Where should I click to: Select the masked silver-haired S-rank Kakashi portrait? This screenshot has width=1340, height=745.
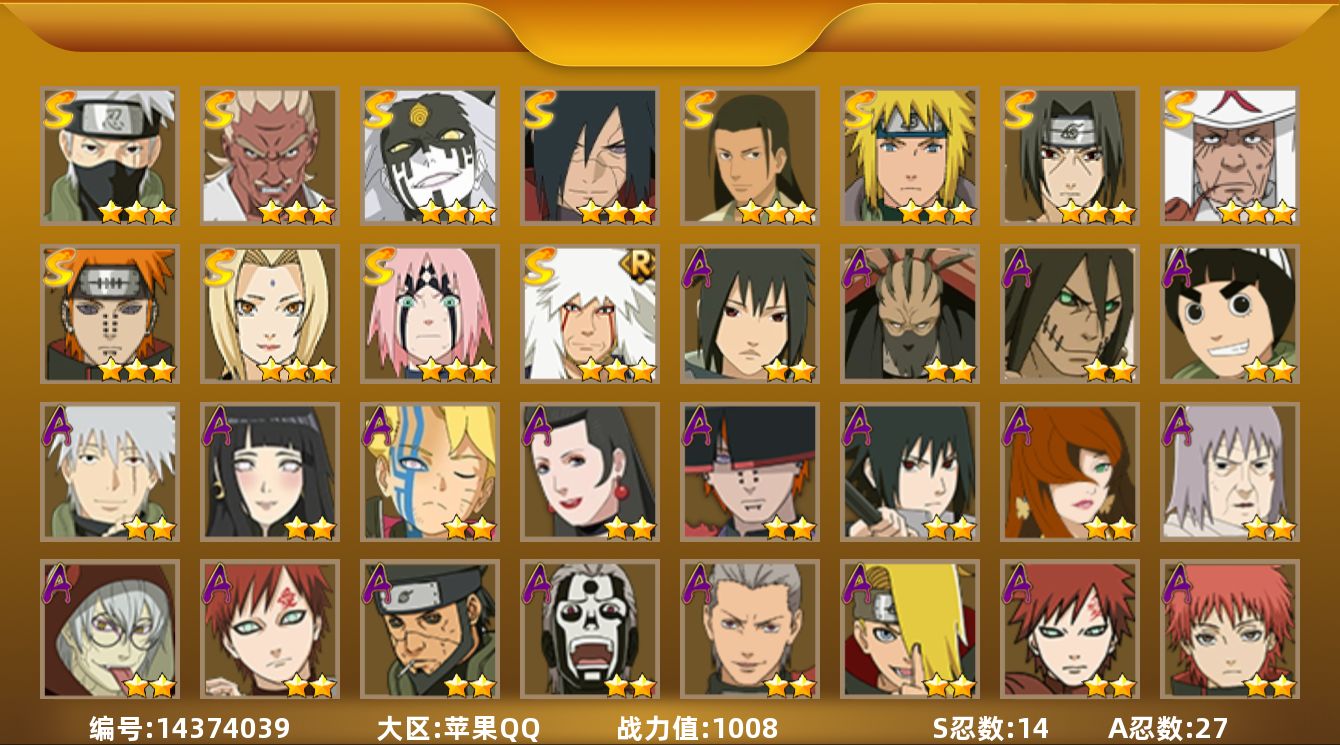point(109,156)
